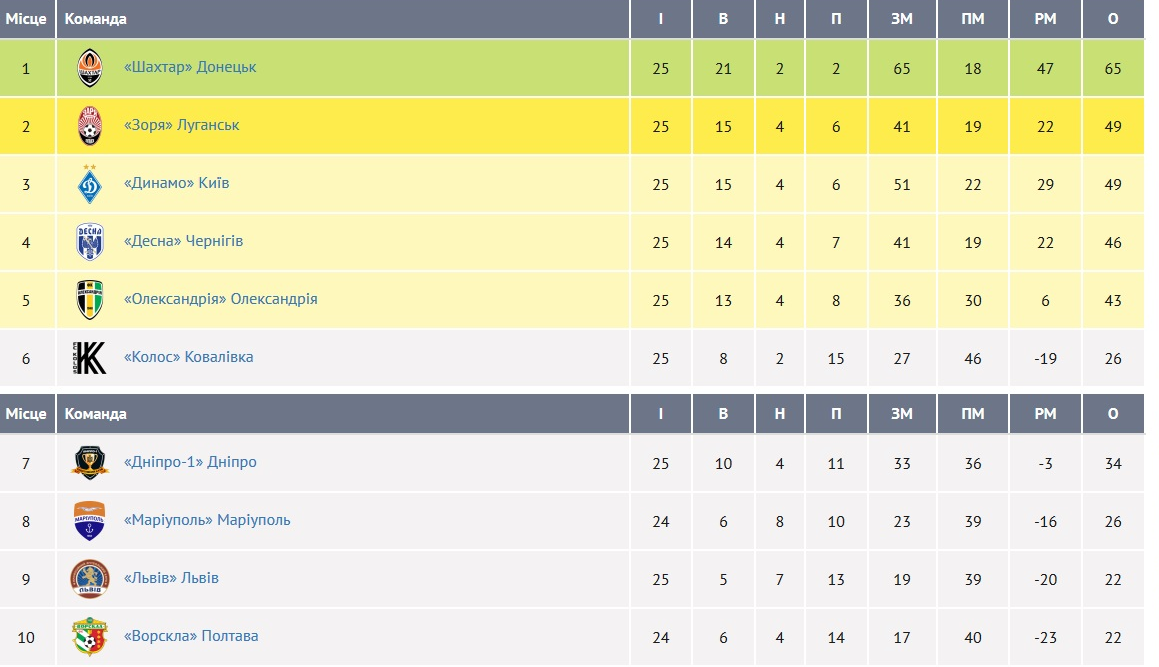Viewport: 1159px width, 667px height.
Task: Click the Desna Chernihiv club crest
Action: pos(90,242)
